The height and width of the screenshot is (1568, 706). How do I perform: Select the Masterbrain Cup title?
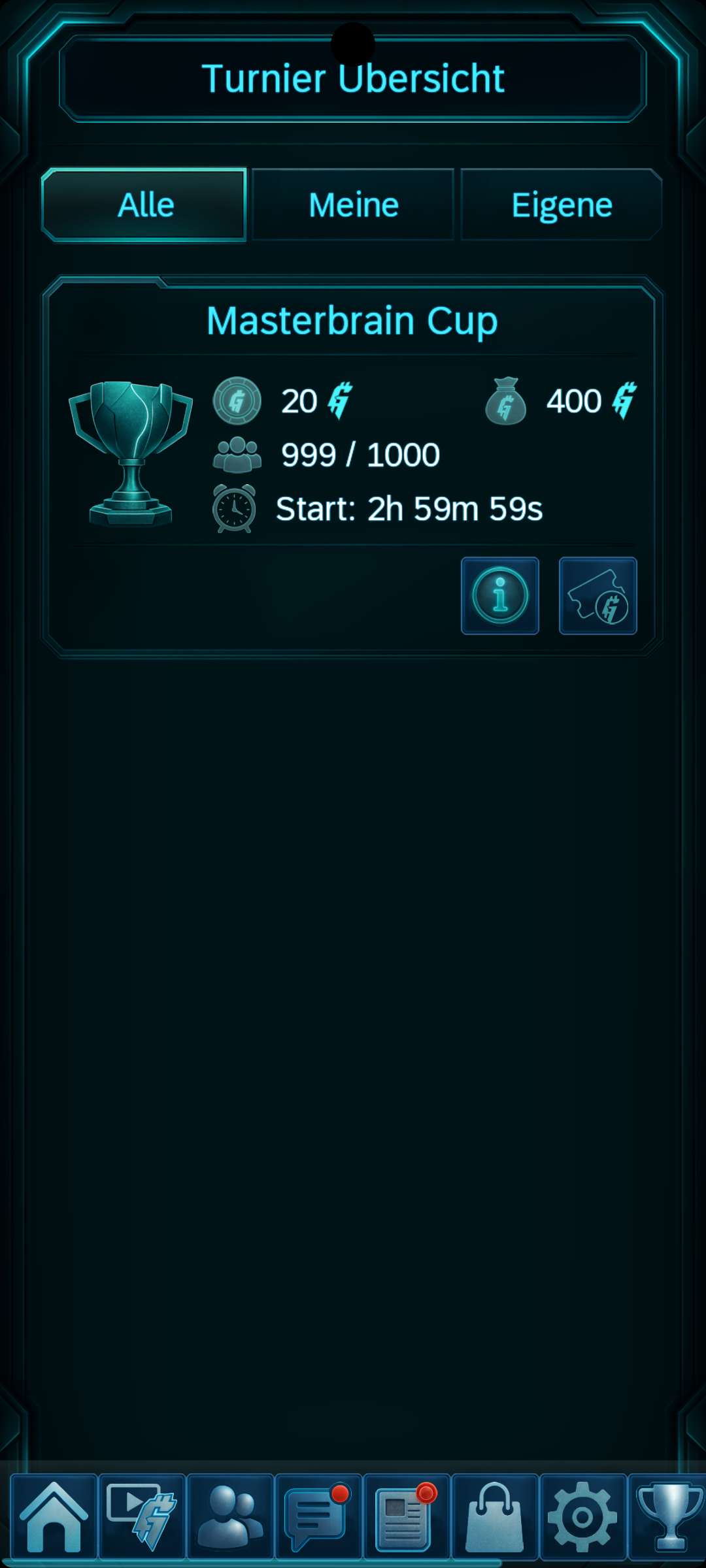pos(352,321)
